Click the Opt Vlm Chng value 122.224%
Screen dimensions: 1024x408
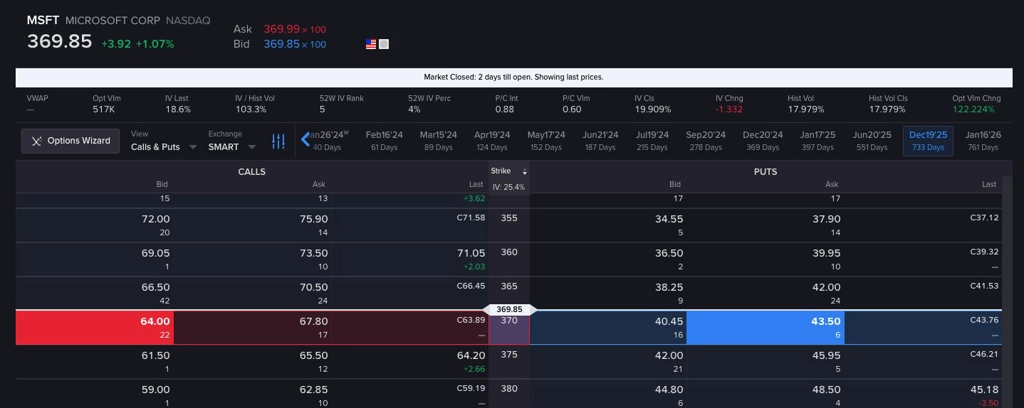click(x=973, y=109)
